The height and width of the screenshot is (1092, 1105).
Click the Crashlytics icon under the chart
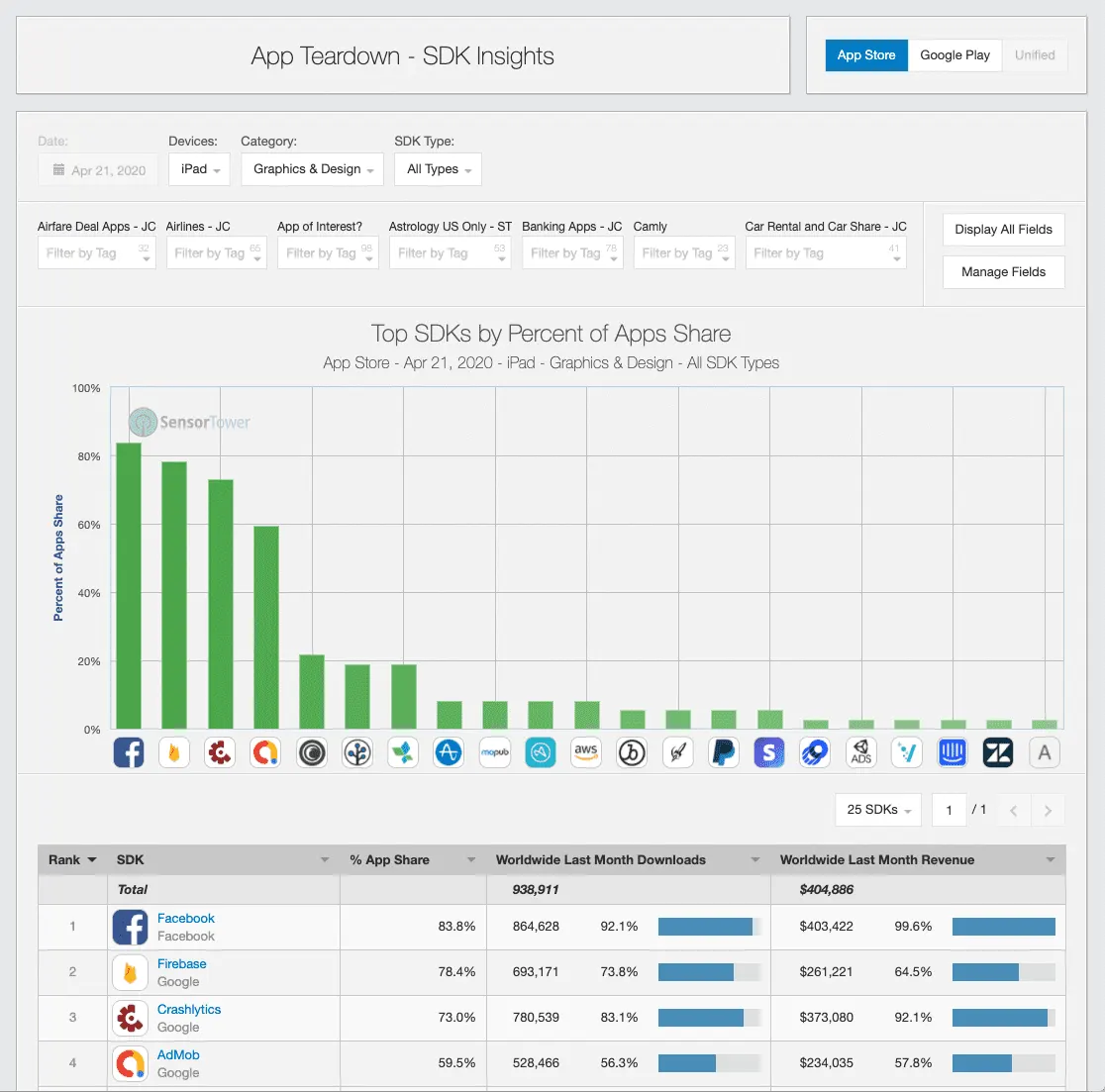tap(220, 752)
